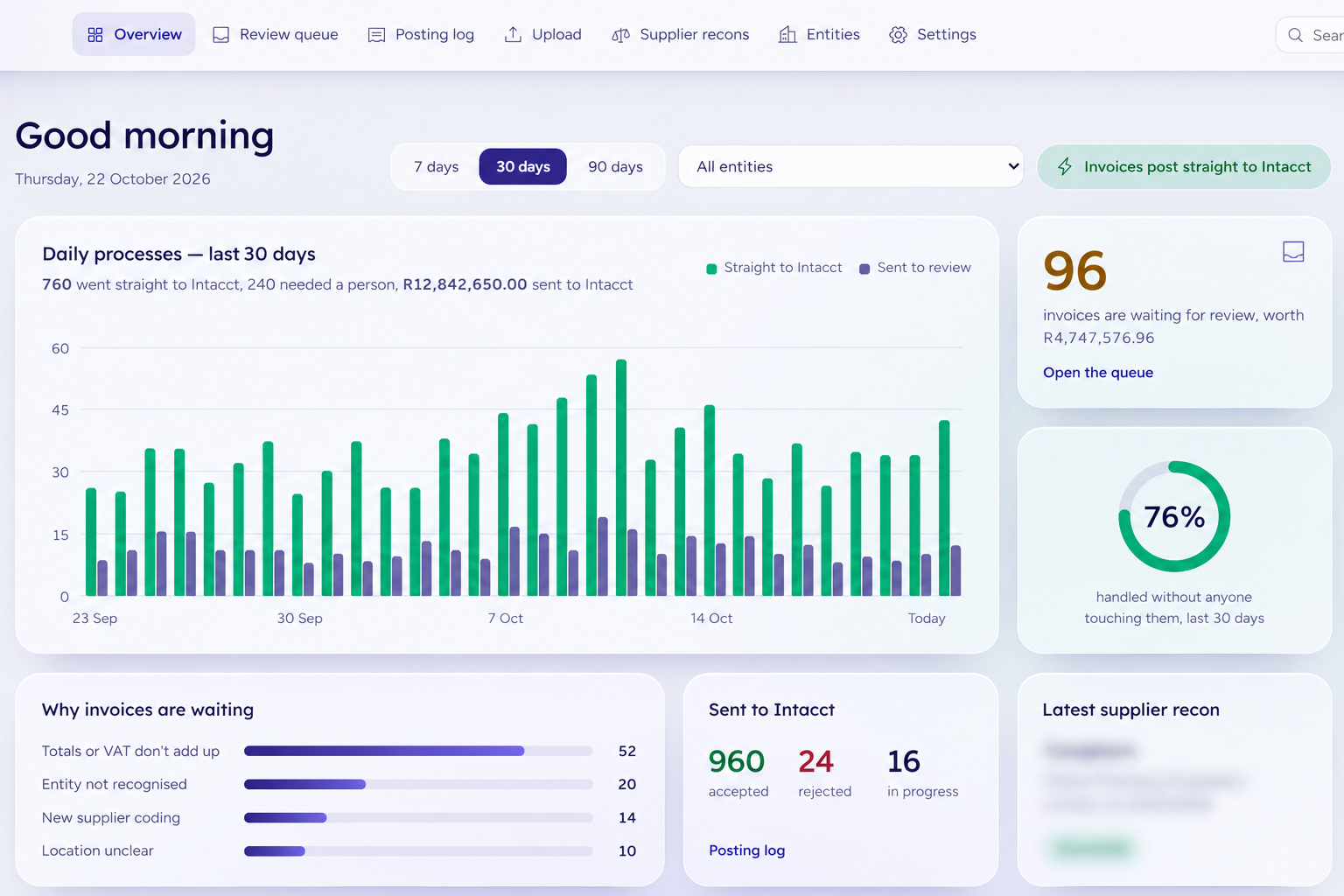Go to the Posting log tab

click(421, 35)
